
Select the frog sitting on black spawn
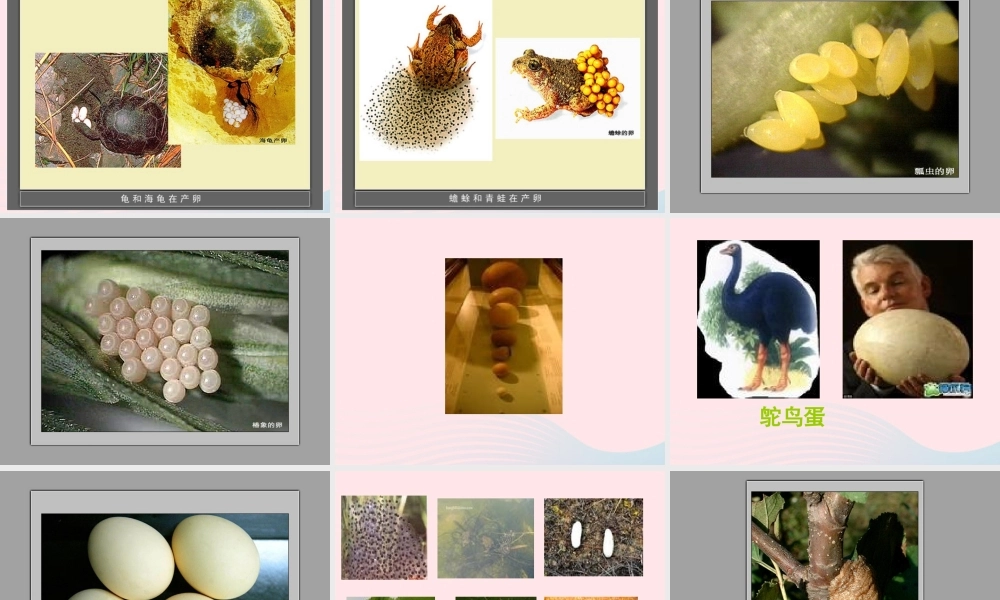click(x=425, y=80)
